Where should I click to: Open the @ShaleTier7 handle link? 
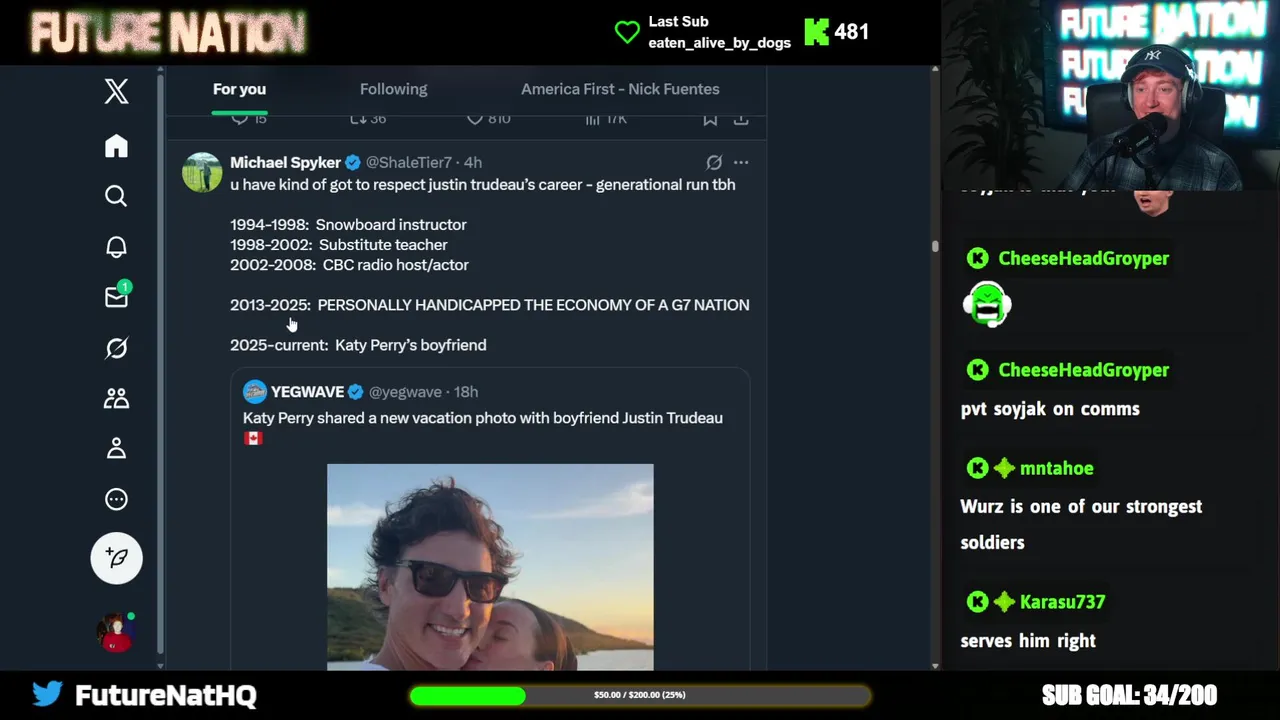coord(408,162)
